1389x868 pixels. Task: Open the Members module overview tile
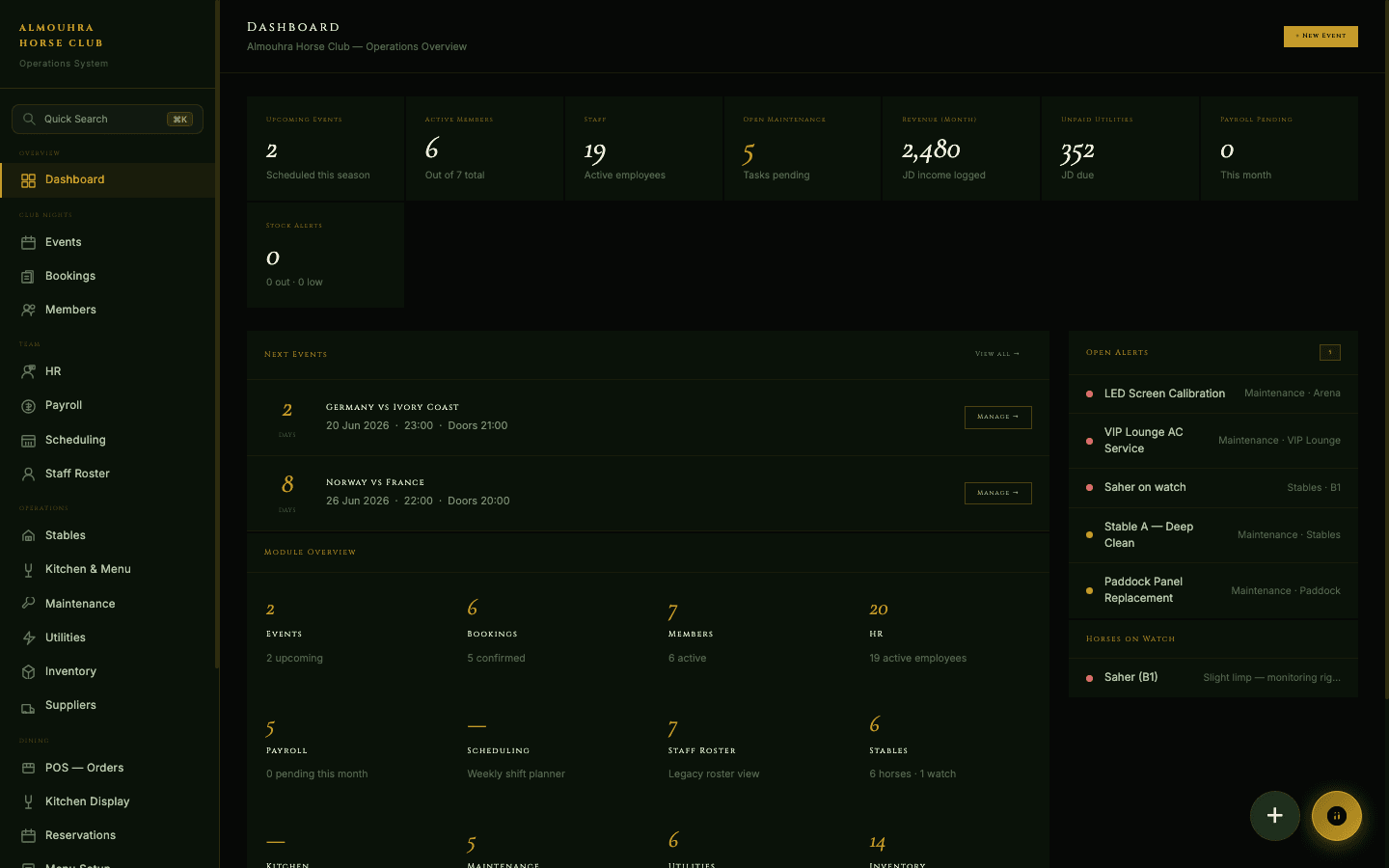pyautogui.click(x=749, y=633)
